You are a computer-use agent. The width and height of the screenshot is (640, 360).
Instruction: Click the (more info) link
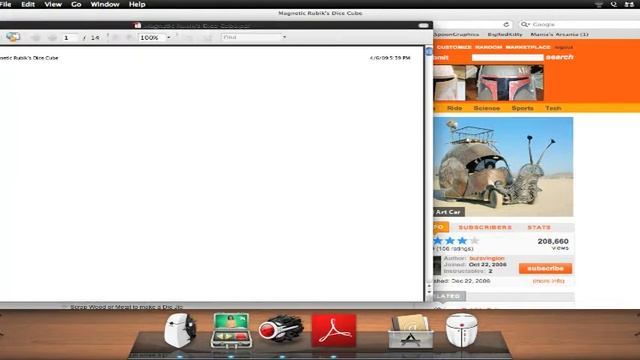549,281
